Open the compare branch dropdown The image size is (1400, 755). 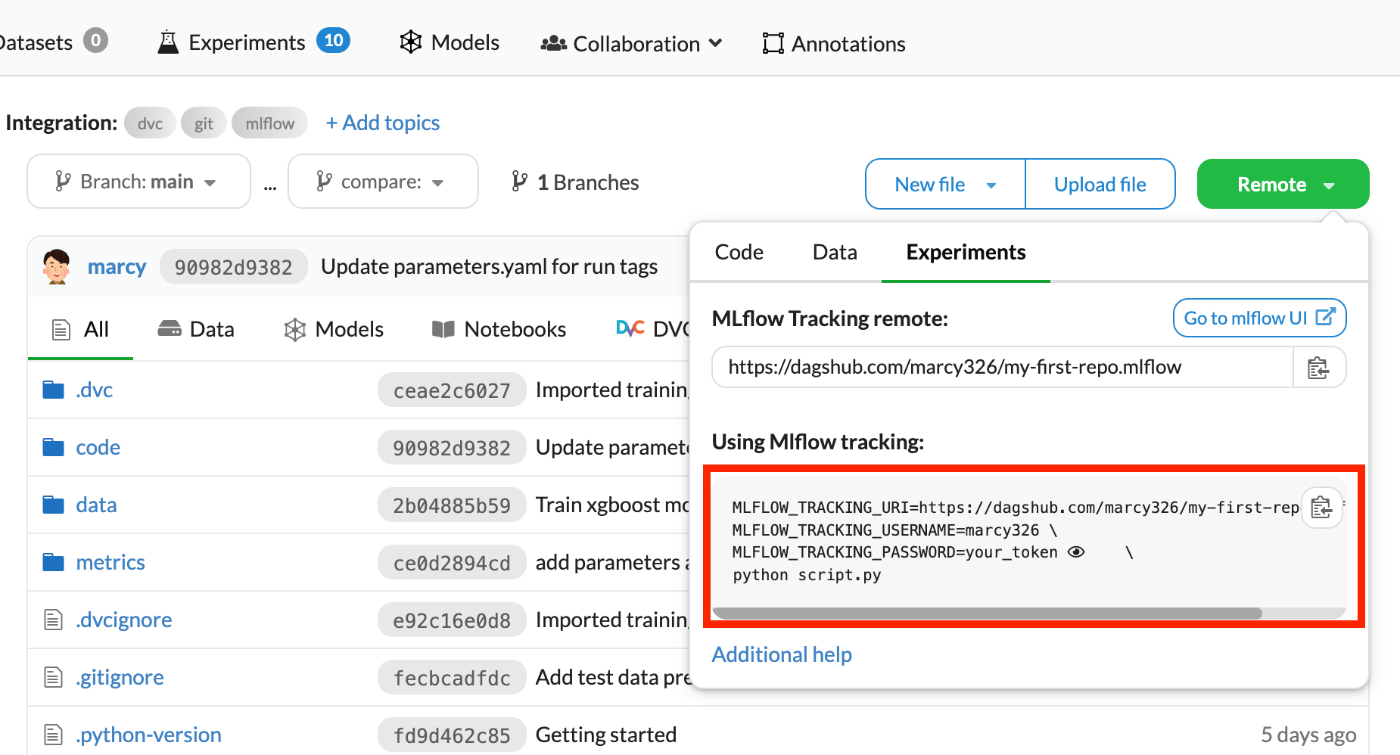click(383, 182)
